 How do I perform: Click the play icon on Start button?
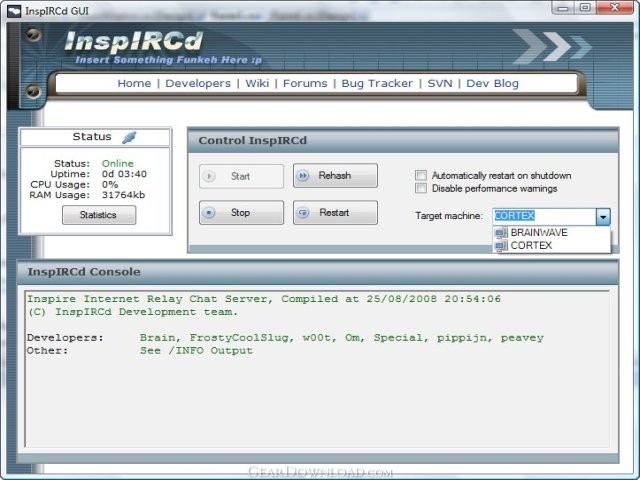(209, 176)
